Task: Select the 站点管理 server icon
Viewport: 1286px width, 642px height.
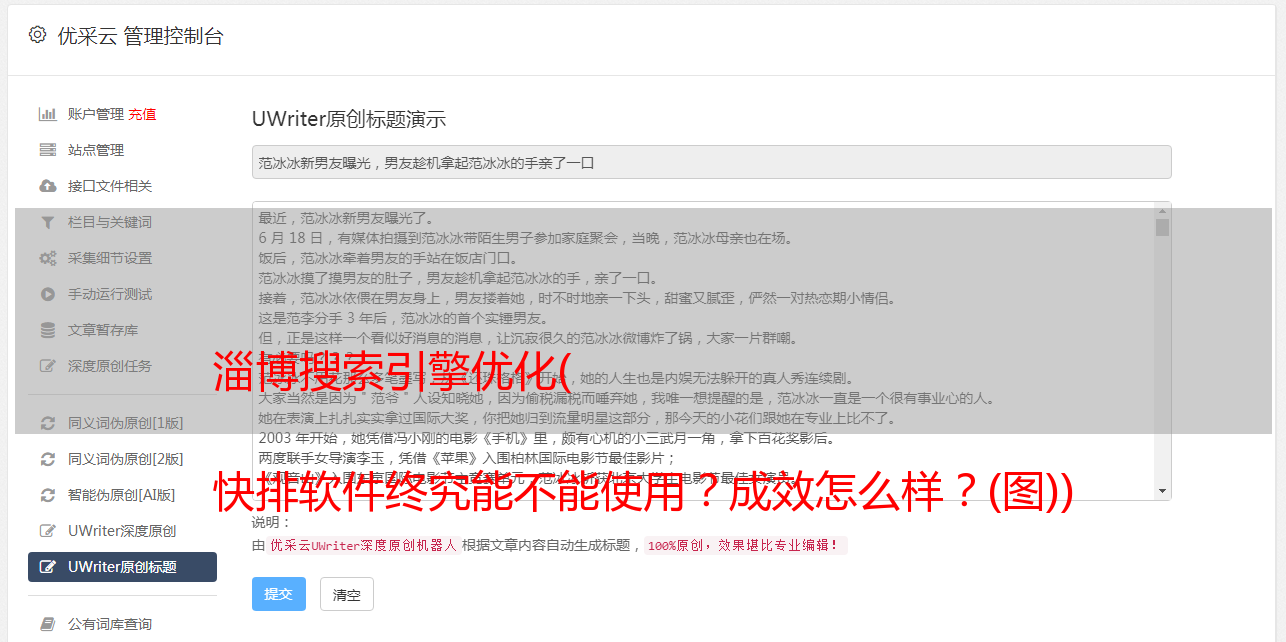Action: coord(47,150)
